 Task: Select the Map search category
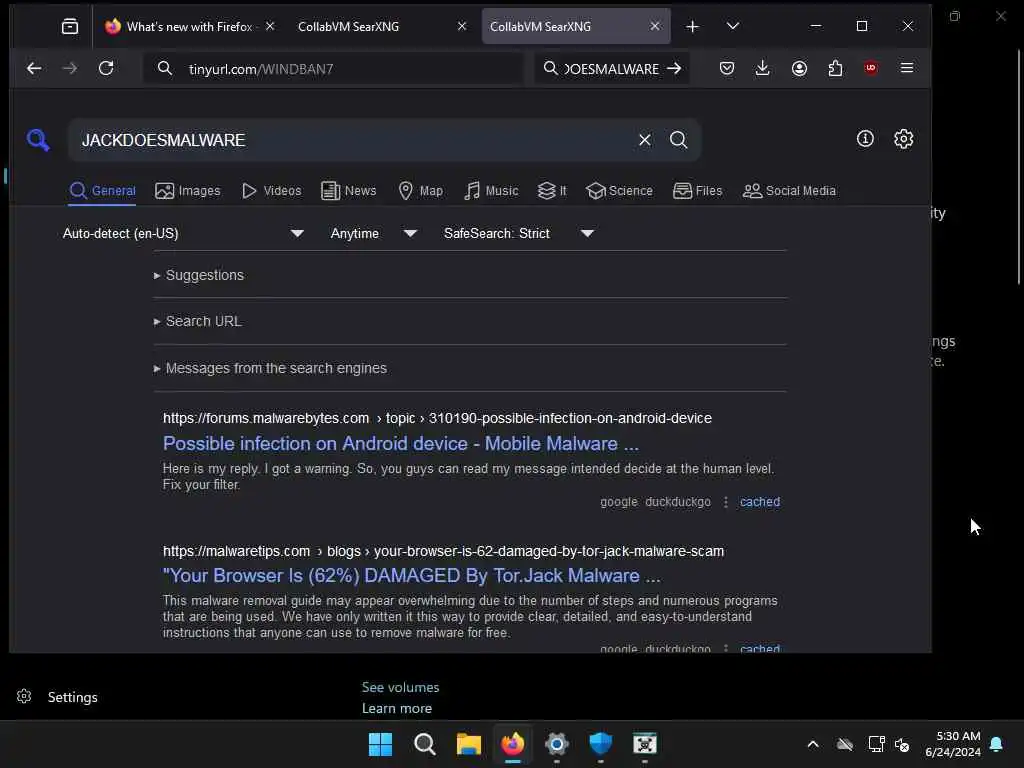click(421, 191)
